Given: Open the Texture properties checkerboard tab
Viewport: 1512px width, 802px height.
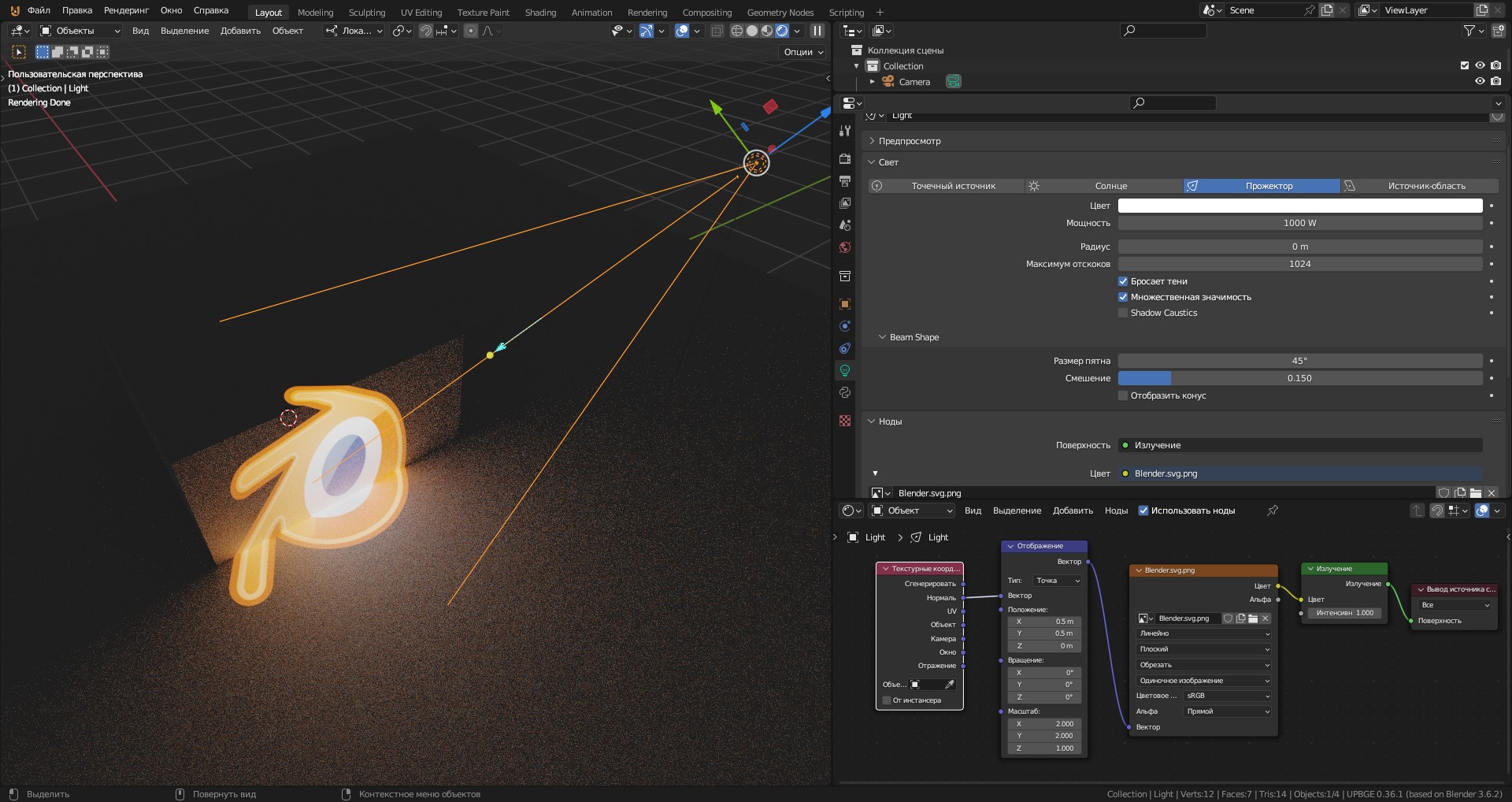Looking at the screenshot, I should [845, 421].
